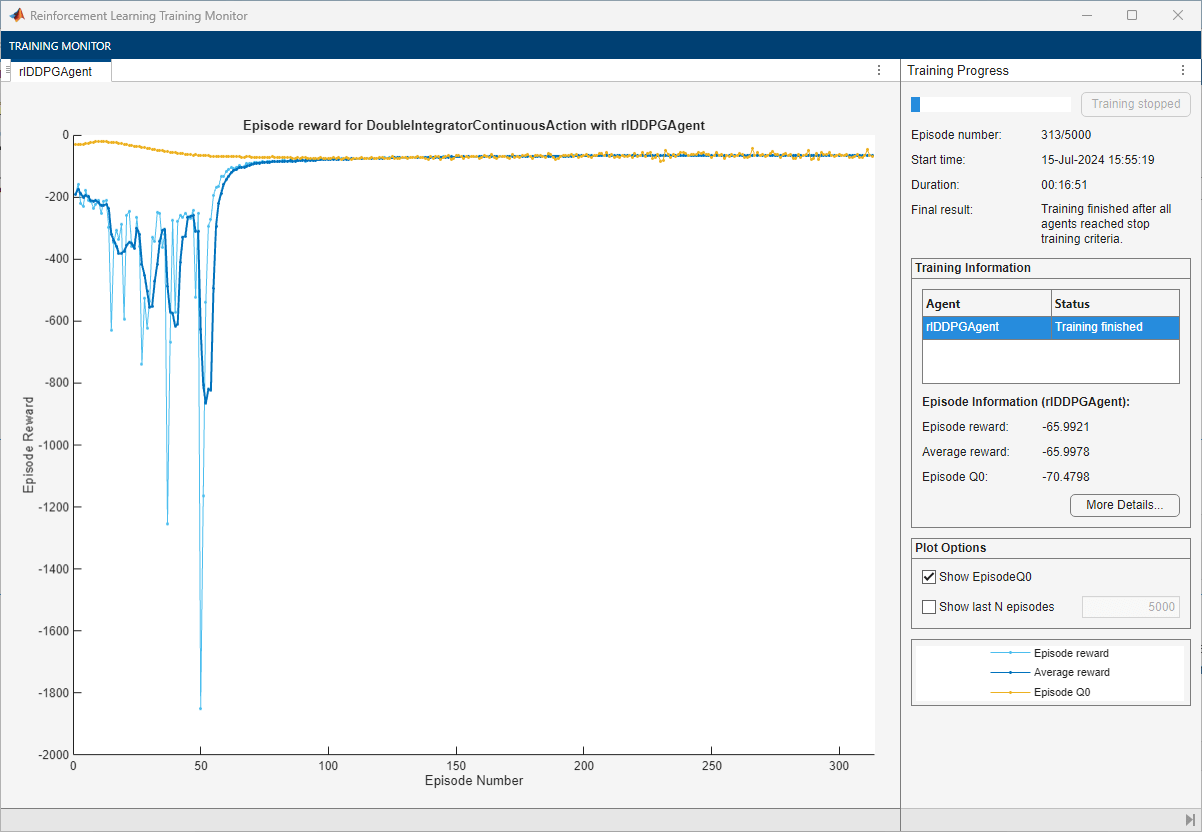The image size is (1202, 832).
Task: Click the MATLAB logo in title bar
Action: pos(17,16)
